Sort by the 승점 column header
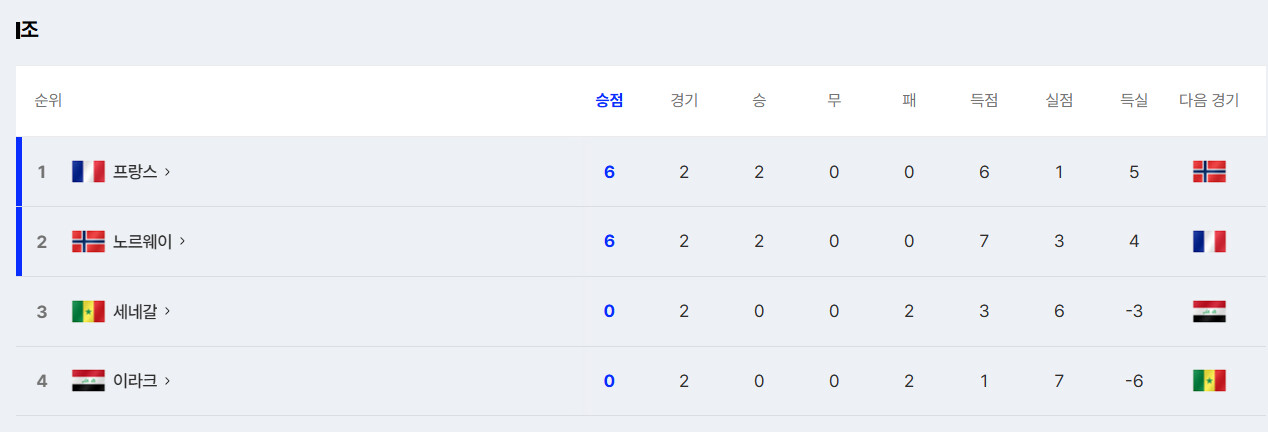Screen dimensions: 1268x432 tap(609, 100)
